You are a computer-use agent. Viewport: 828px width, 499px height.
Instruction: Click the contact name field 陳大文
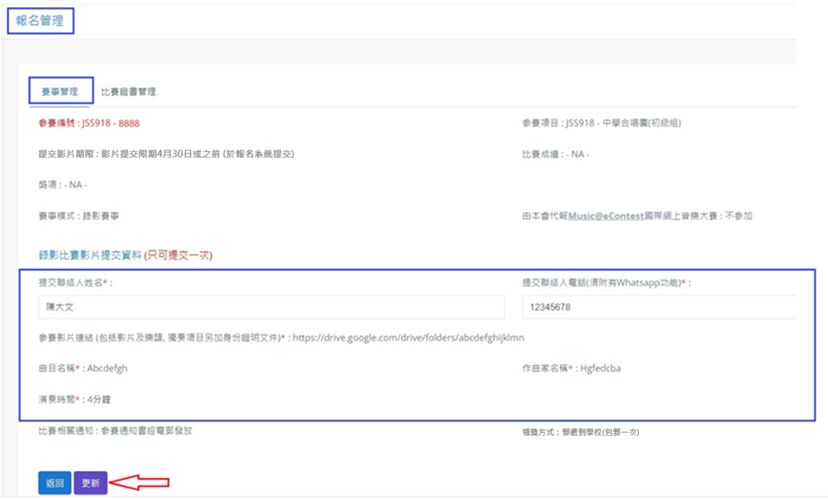pyautogui.click(x=271, y=307)
